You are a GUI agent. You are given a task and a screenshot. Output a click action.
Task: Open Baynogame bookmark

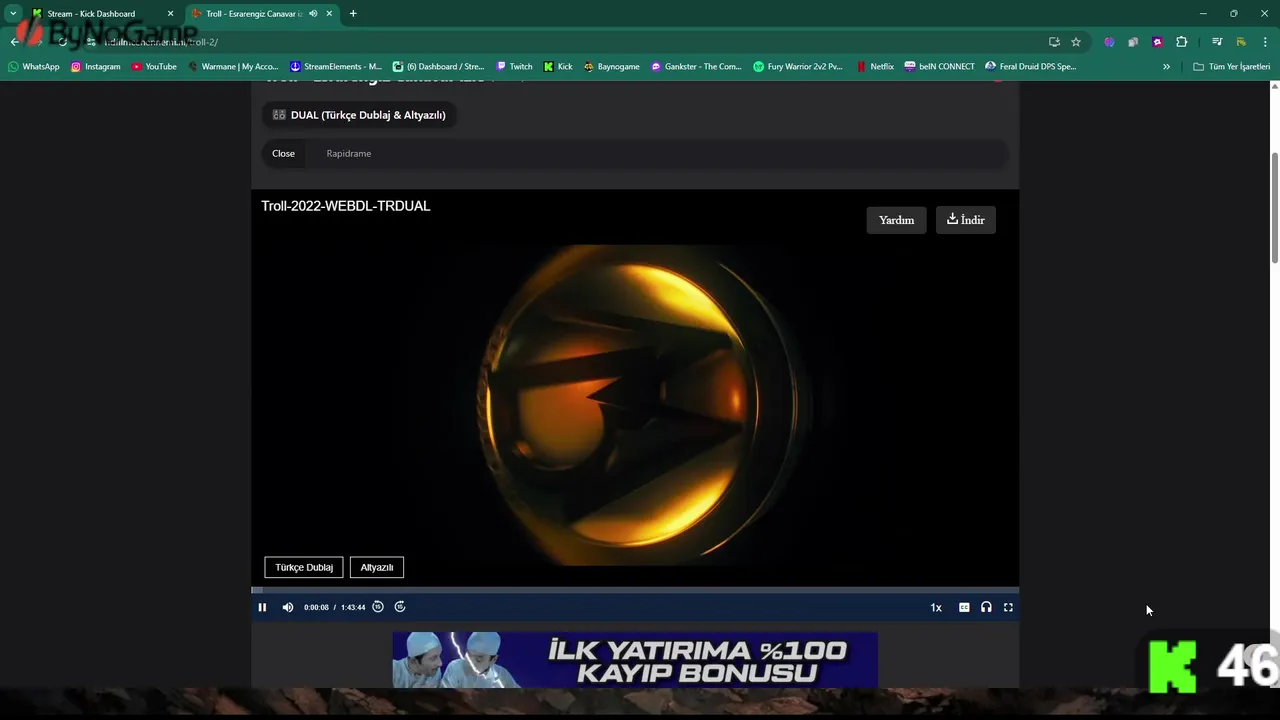click(611, 67)
